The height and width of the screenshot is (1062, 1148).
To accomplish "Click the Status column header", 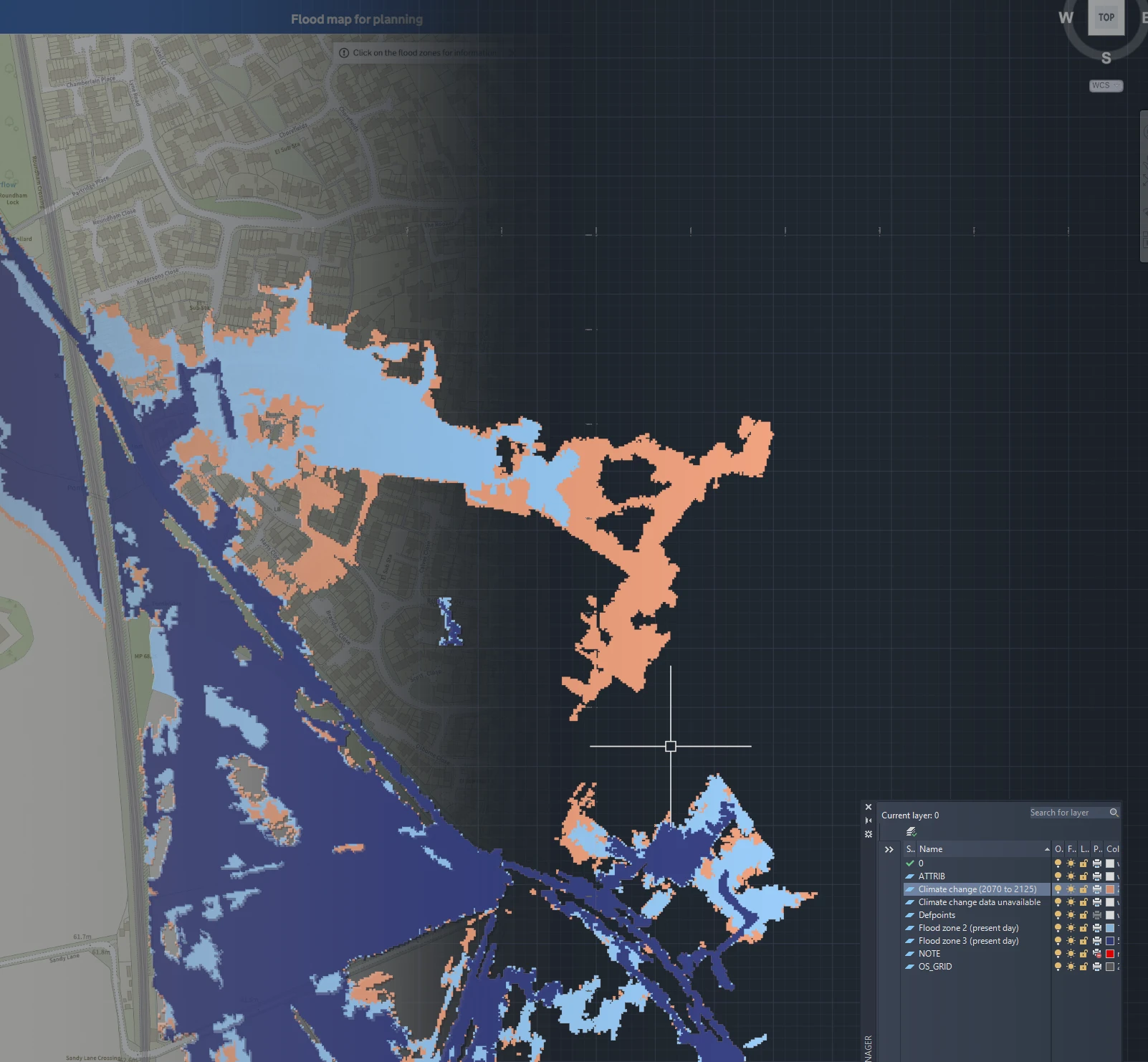I will (x=910, y=849).
